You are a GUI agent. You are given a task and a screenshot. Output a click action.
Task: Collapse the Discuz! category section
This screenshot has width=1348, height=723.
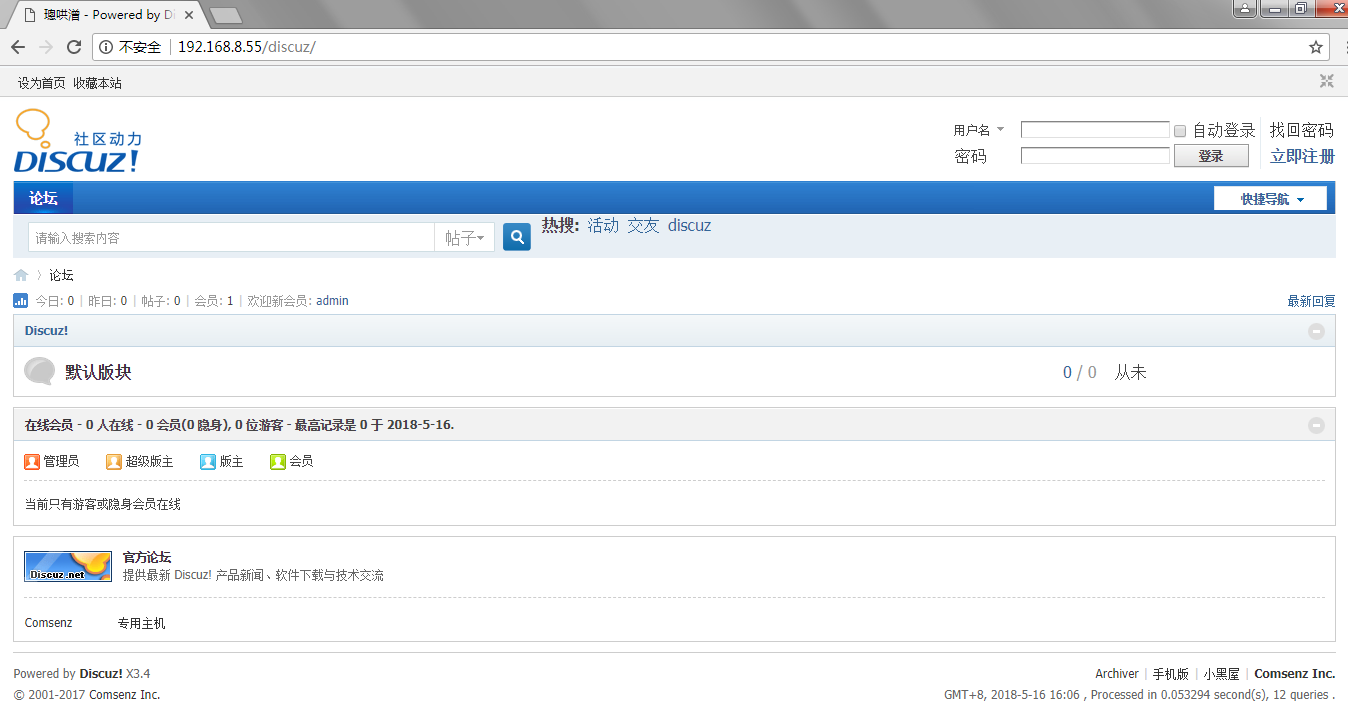[x=1317, y=331]
